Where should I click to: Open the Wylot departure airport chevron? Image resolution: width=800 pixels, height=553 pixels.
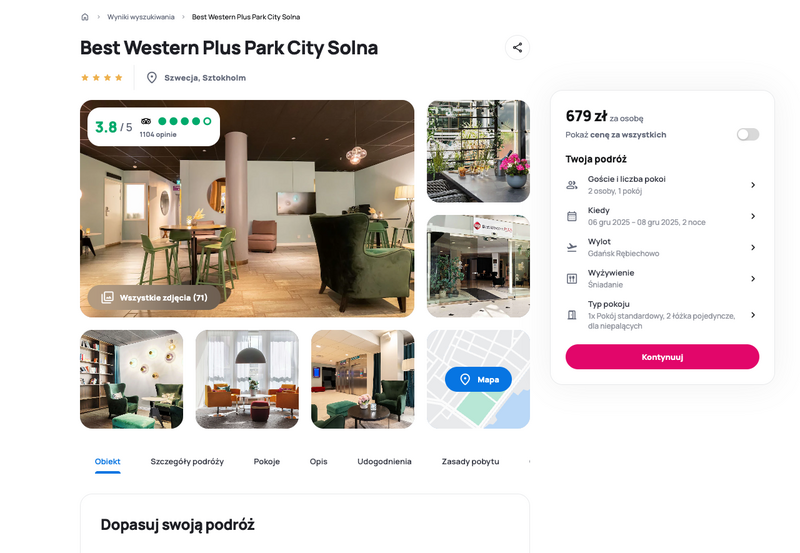tap(753, 247)
